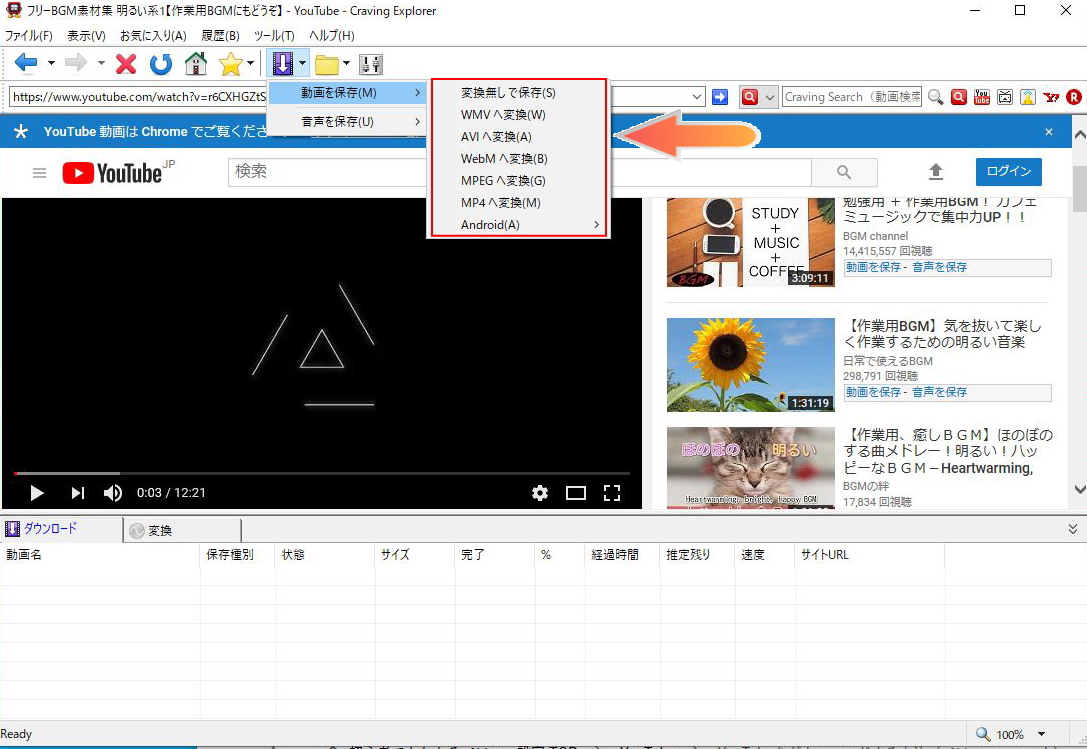
Task: Click 動画を保存 link under BGM channel
Action: pyautogui.click(x=873, y=267)
